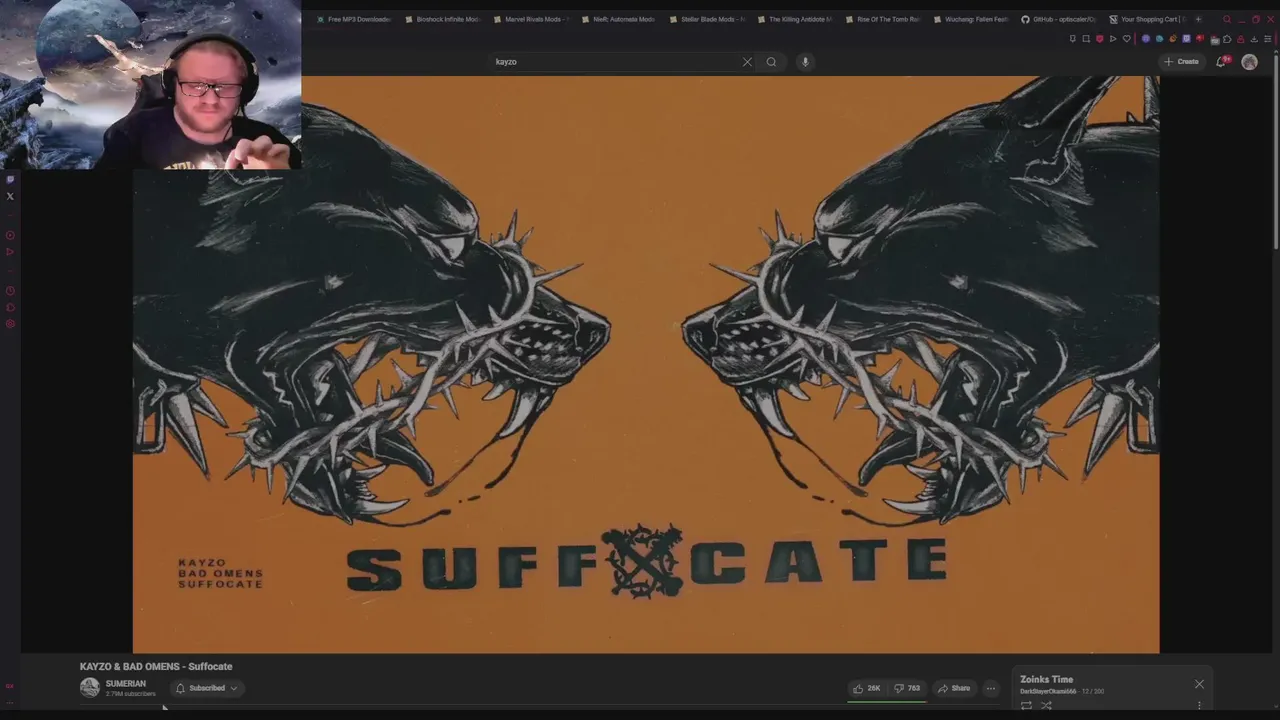Click the SUMERIAN channel avatar
This screenshot has width=1280, height=720.
click(90, 687)
